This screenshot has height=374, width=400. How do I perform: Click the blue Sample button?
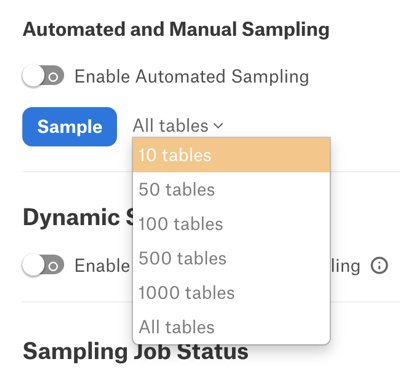pyautogui.click(x=70, y=127)
